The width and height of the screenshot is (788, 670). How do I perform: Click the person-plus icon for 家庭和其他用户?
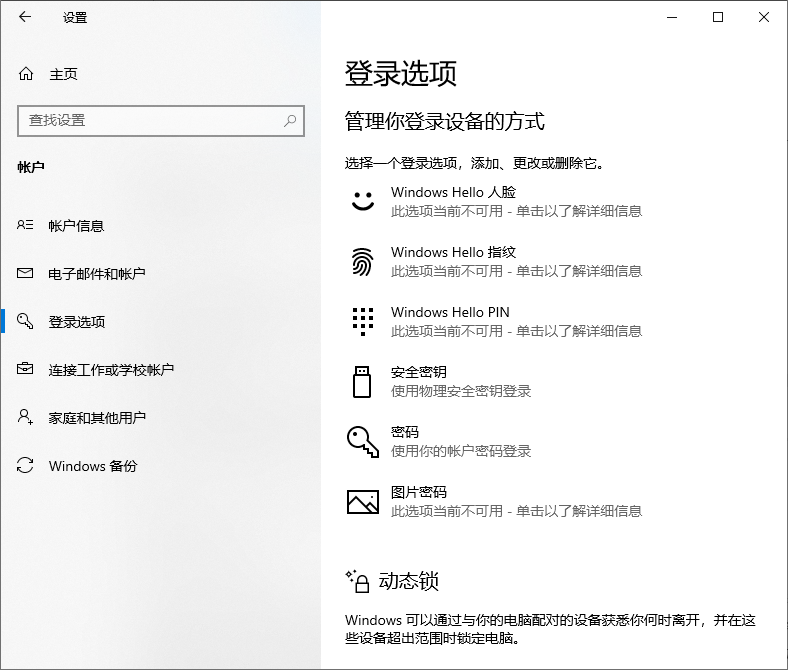(25, 417)
